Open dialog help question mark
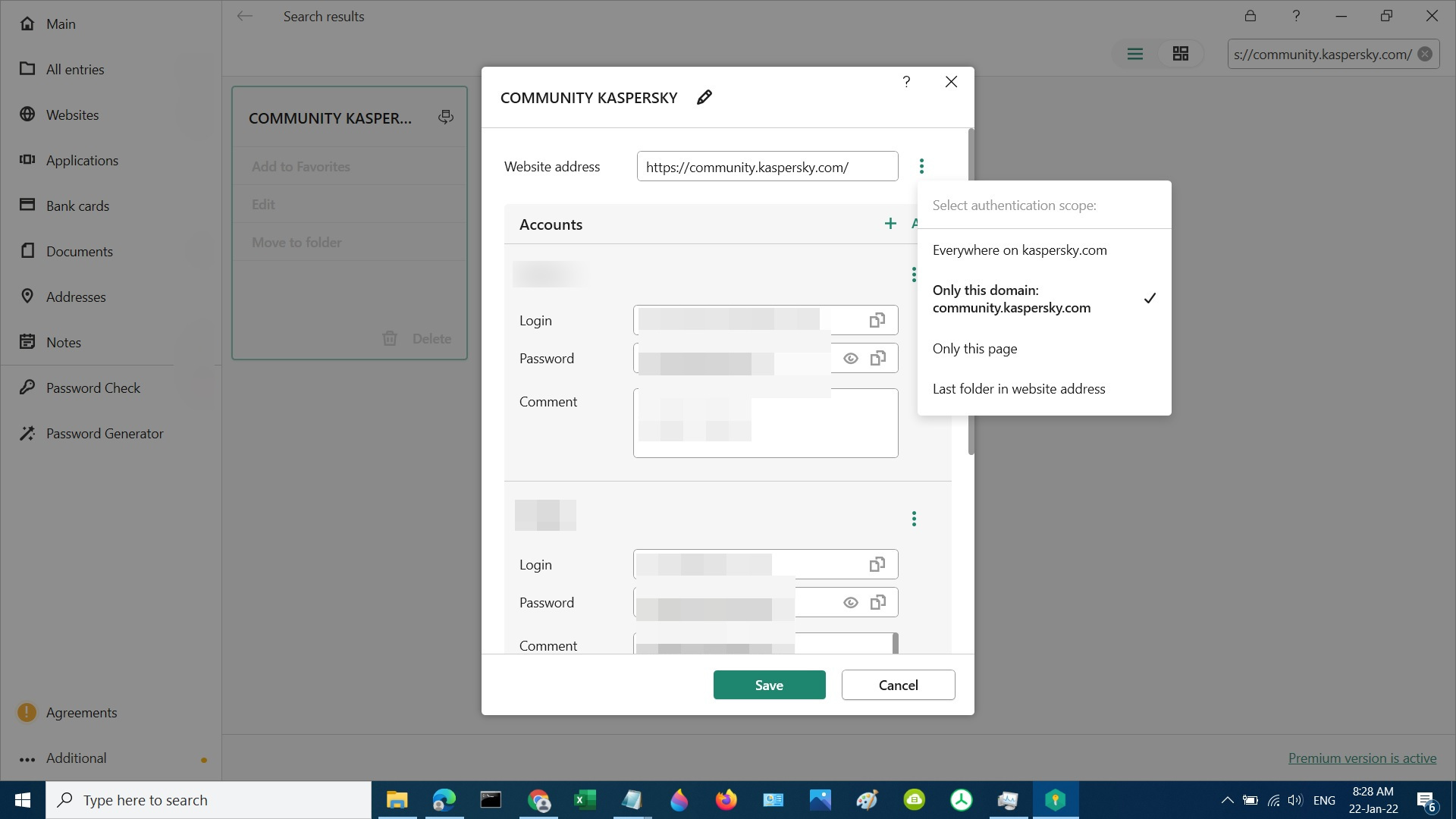 point(906,82)
